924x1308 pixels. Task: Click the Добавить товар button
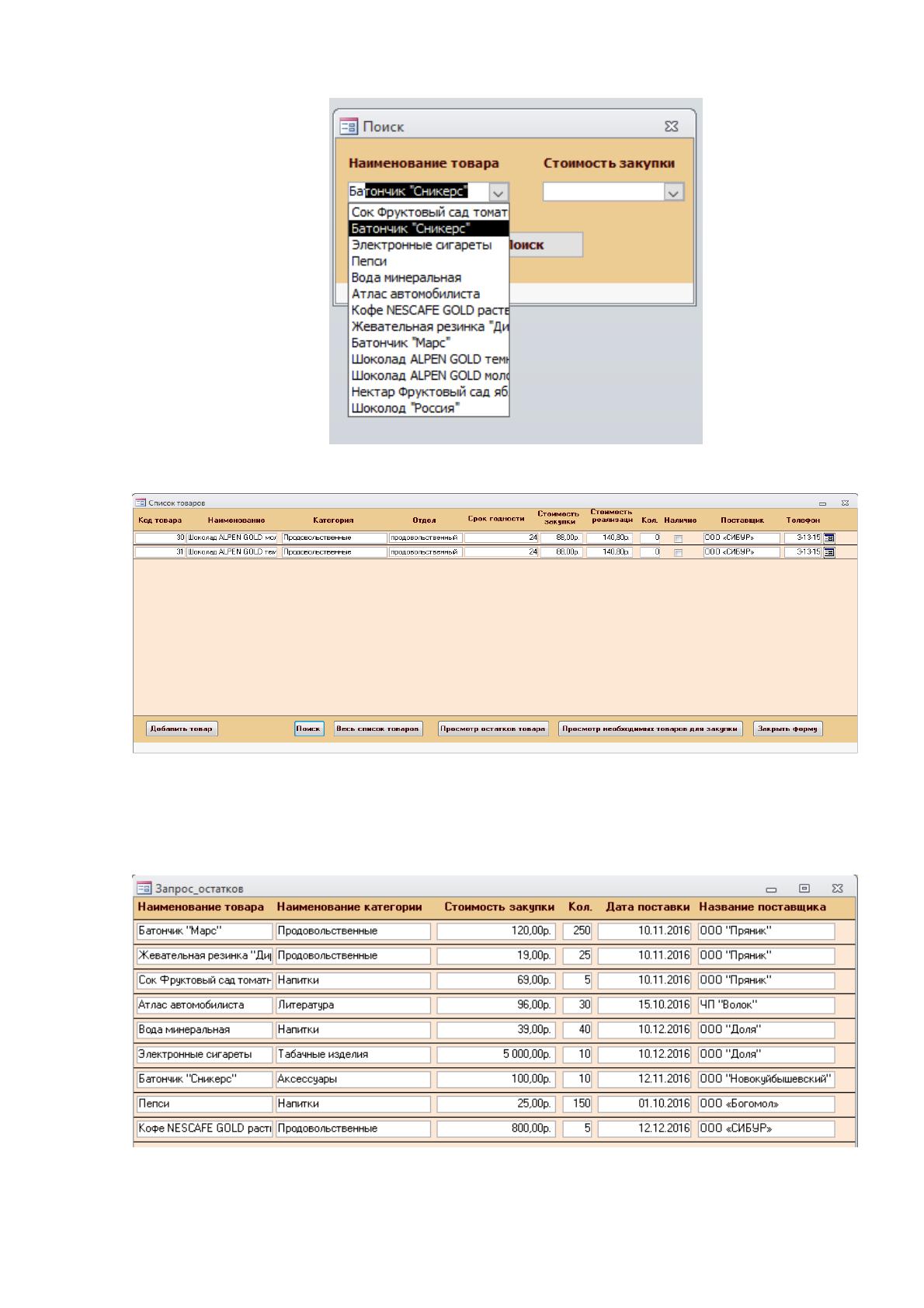click(182, 729)
